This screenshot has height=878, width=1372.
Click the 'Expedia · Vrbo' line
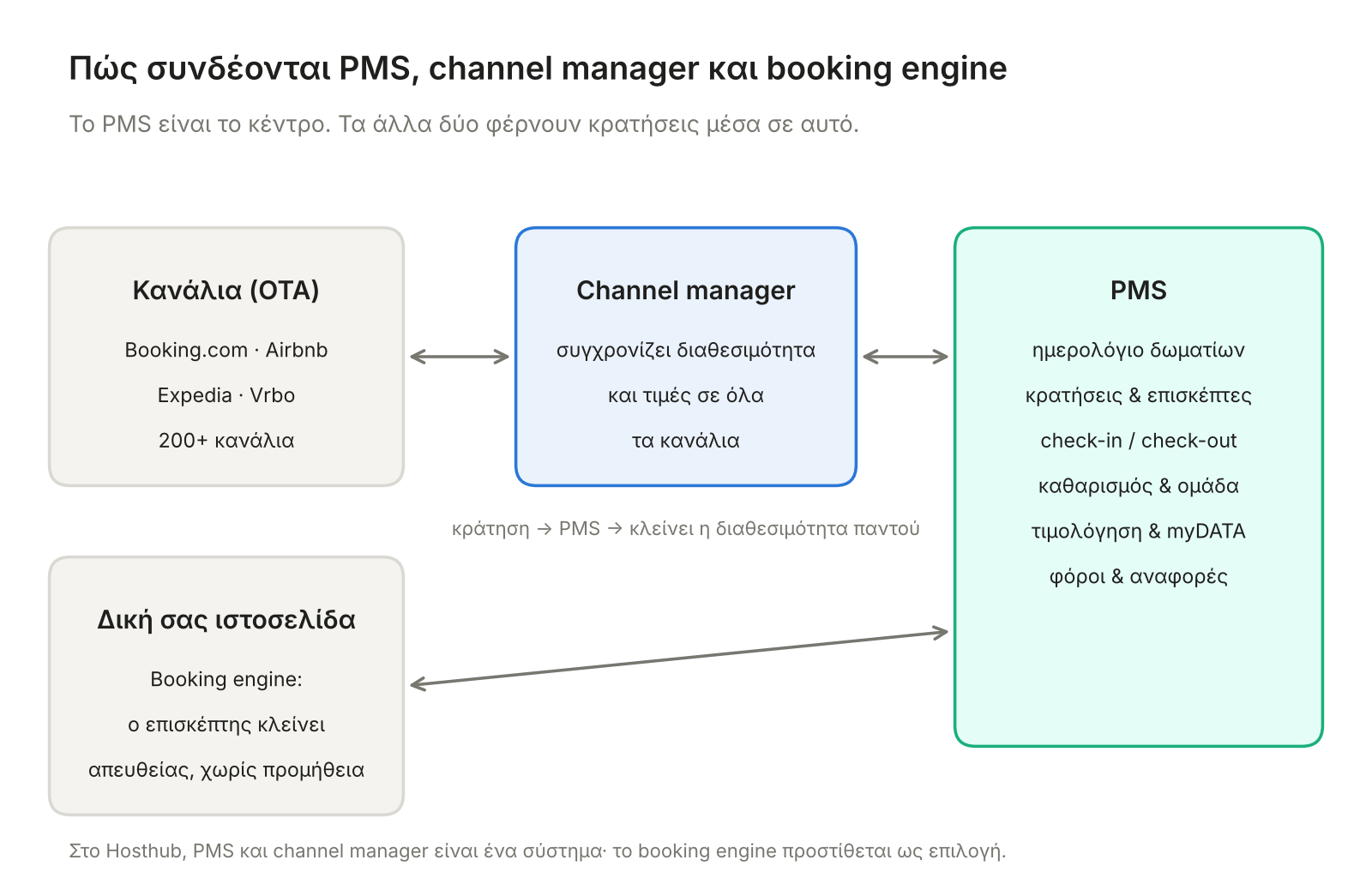(226, 395)
